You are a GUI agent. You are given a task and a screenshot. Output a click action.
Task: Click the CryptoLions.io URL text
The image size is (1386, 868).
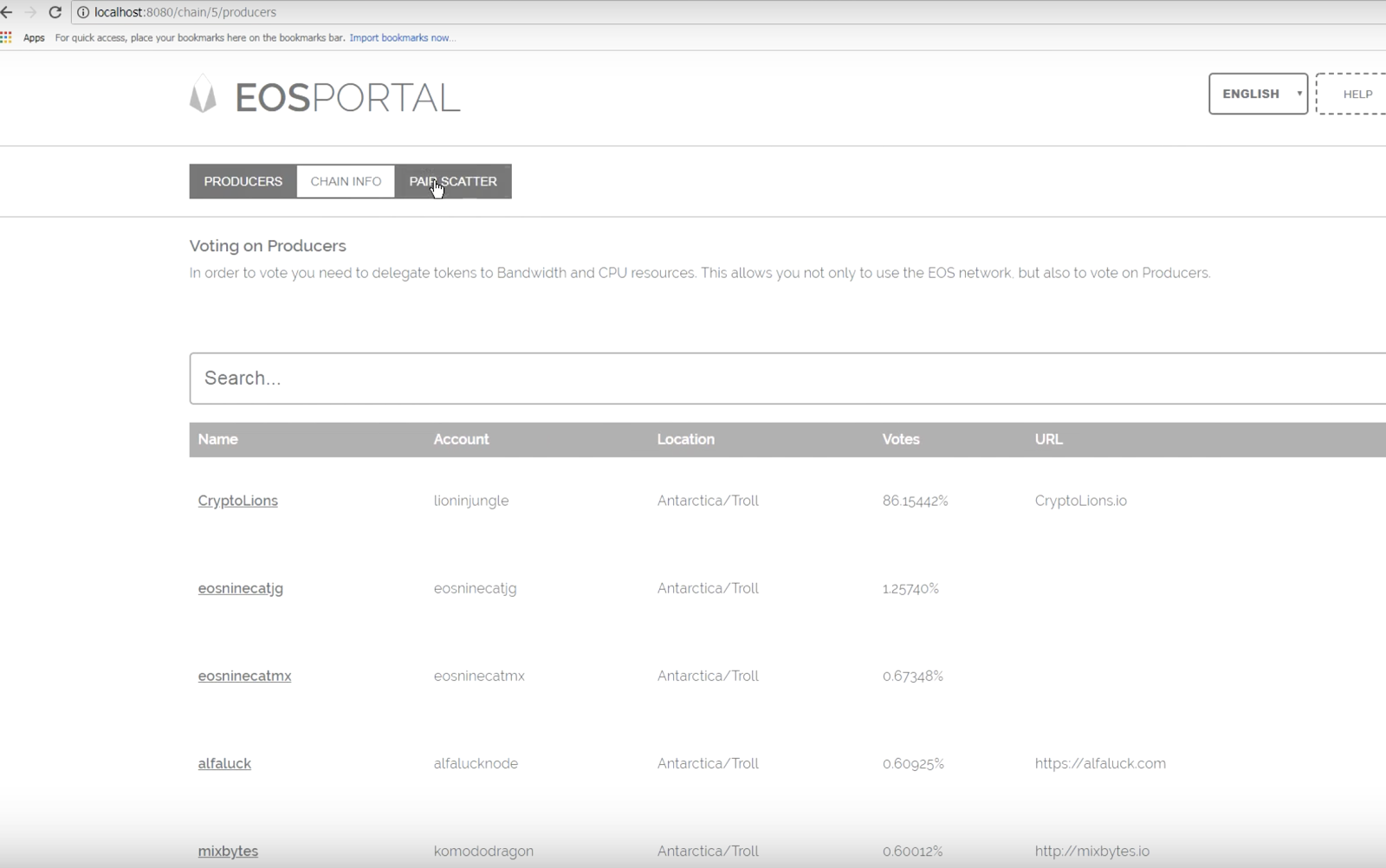pos(1080,501)
